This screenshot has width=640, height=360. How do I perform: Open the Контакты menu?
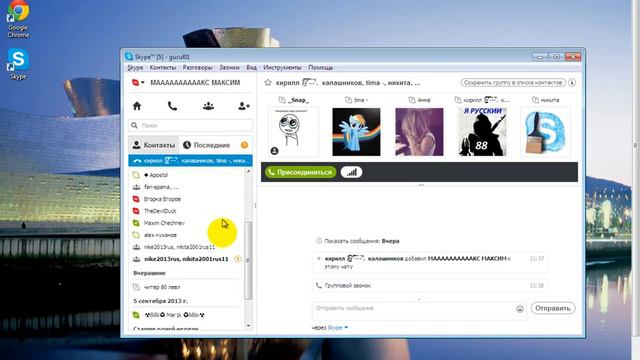click(163, 67)
